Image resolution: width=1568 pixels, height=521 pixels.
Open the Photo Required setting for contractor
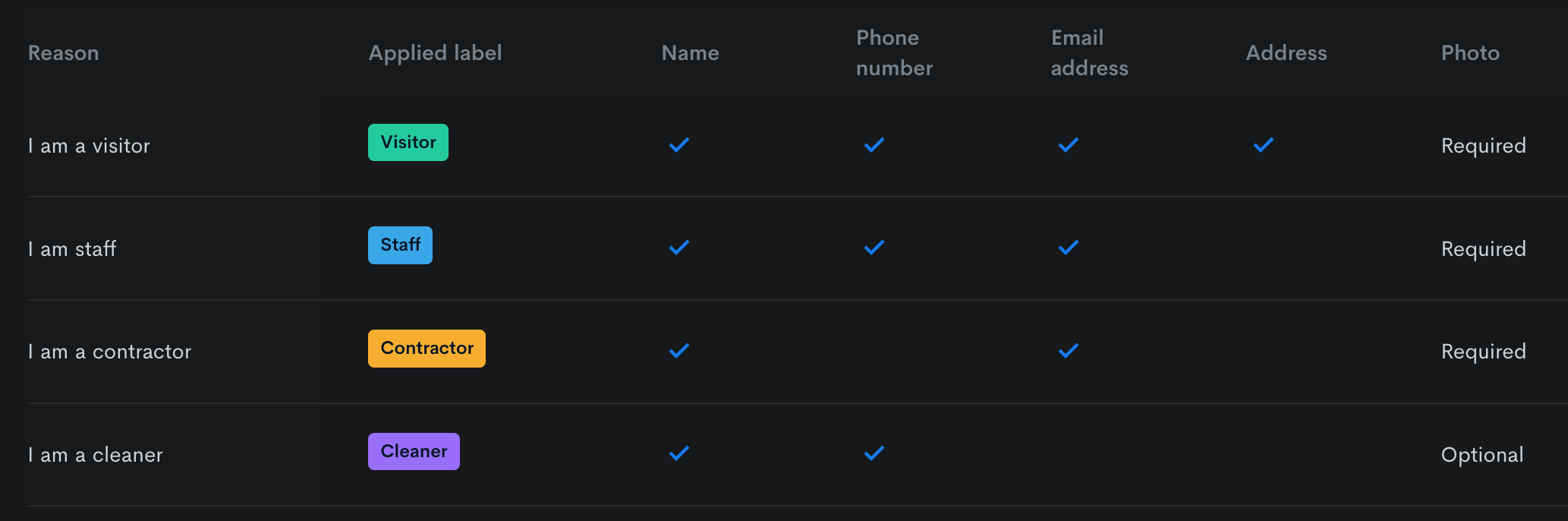click(1483, 352)
